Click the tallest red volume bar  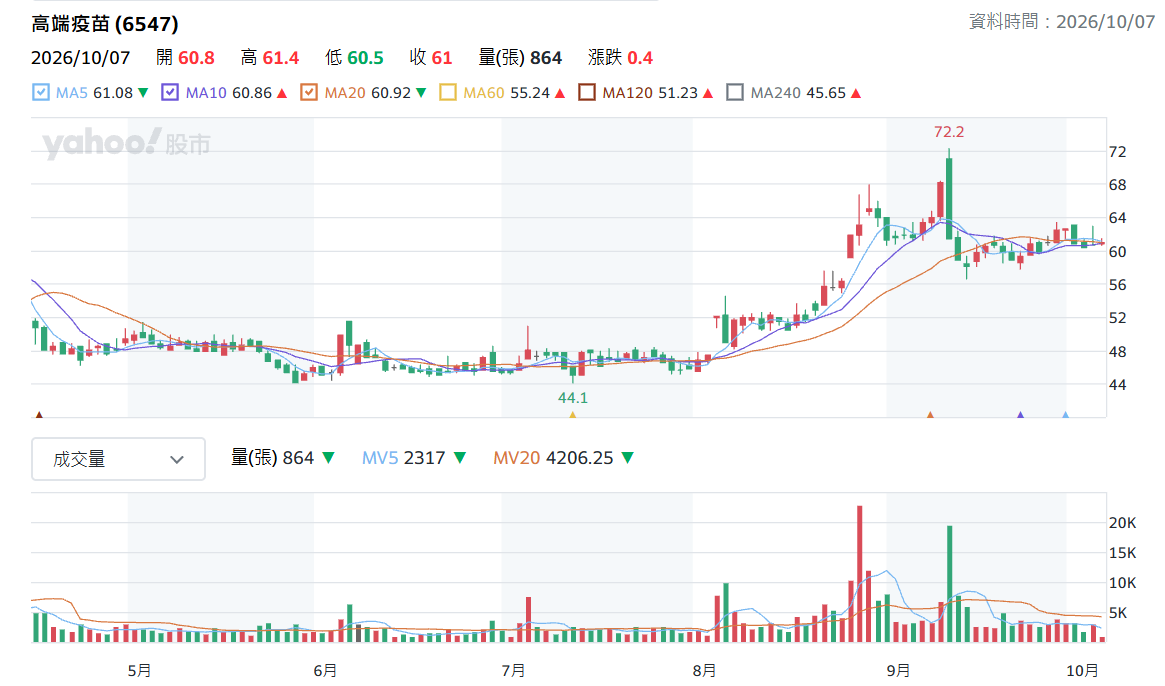860,574
